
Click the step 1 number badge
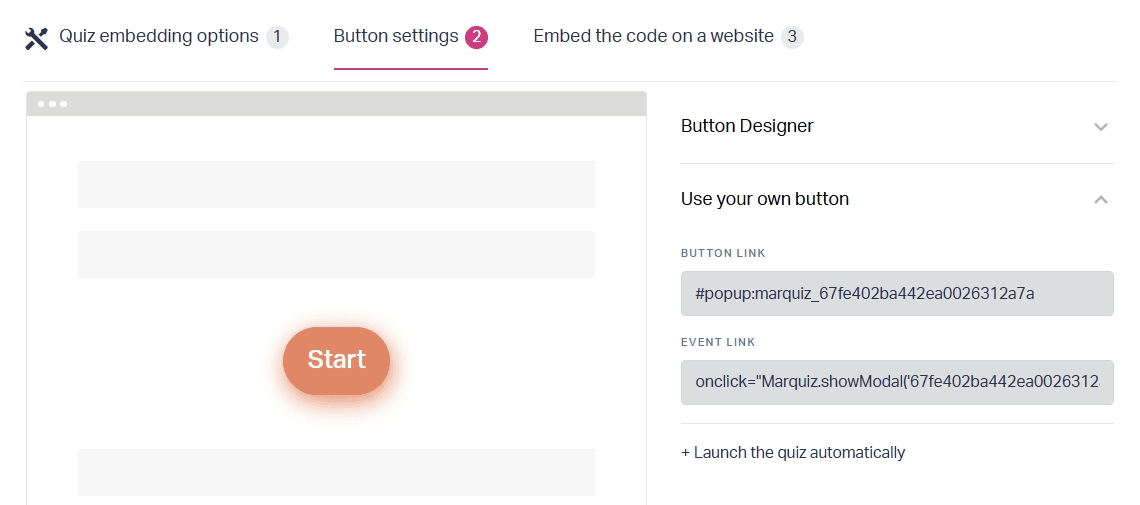(277, 37)
